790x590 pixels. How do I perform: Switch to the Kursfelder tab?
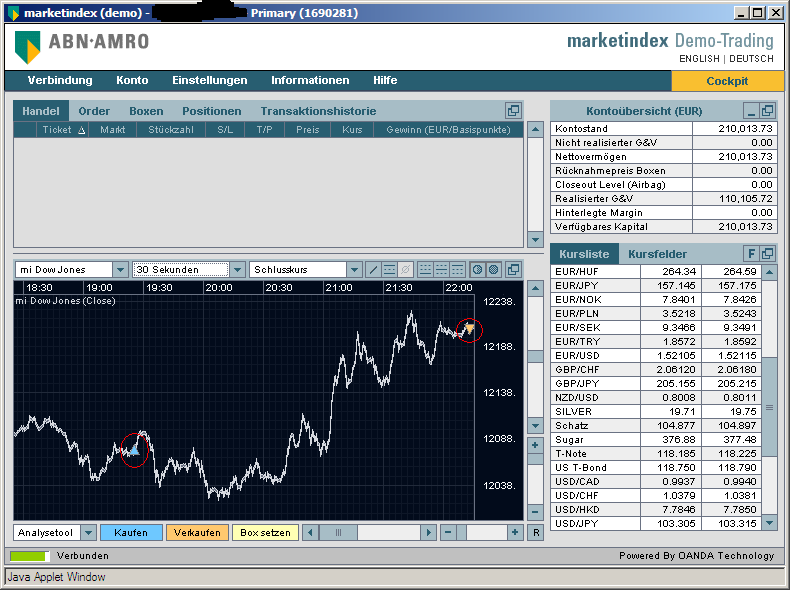tap(657, 254)
